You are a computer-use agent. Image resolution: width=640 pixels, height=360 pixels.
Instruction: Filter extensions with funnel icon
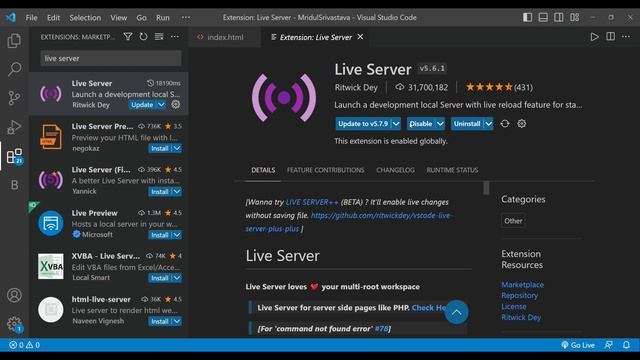[x=128, y=37]
